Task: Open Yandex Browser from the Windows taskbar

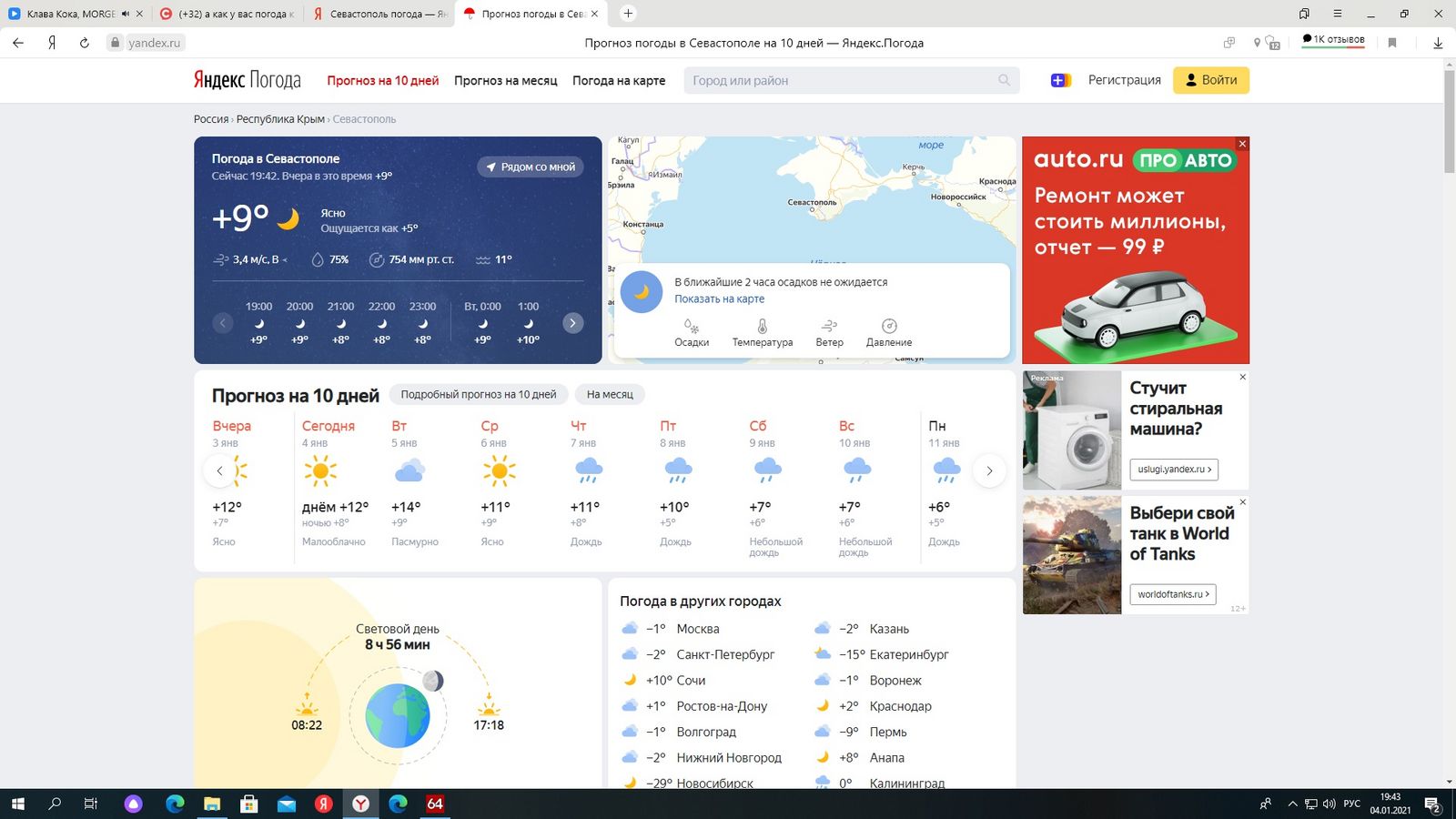Action: pos(361,804)
